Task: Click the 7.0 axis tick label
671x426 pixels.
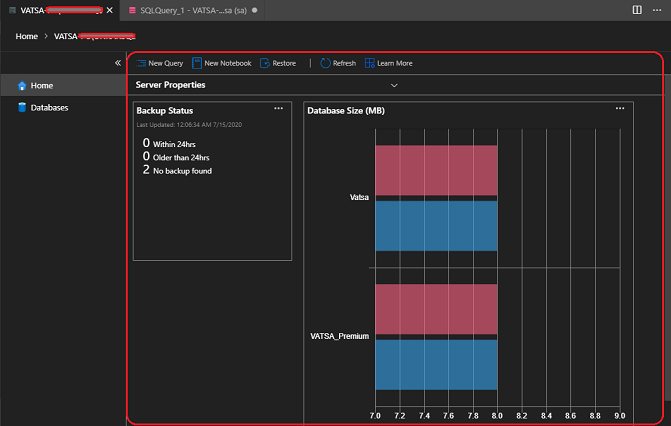Action: [375, 416]
